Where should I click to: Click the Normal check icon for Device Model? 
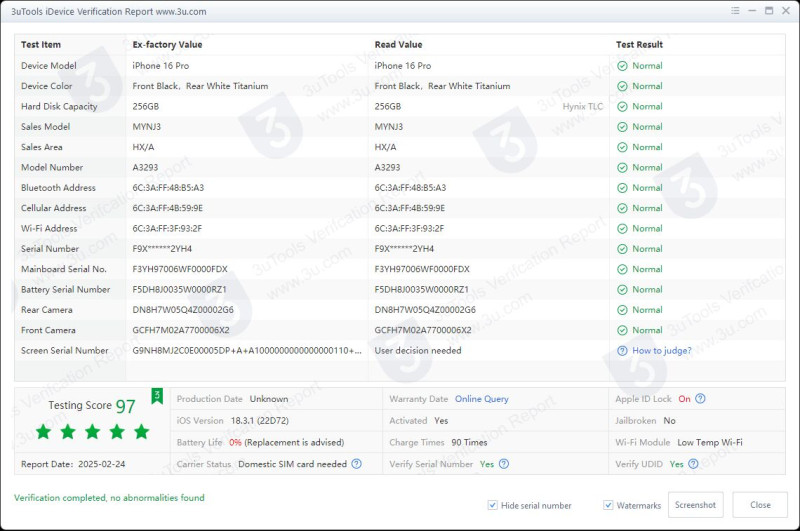coord(622,66)
